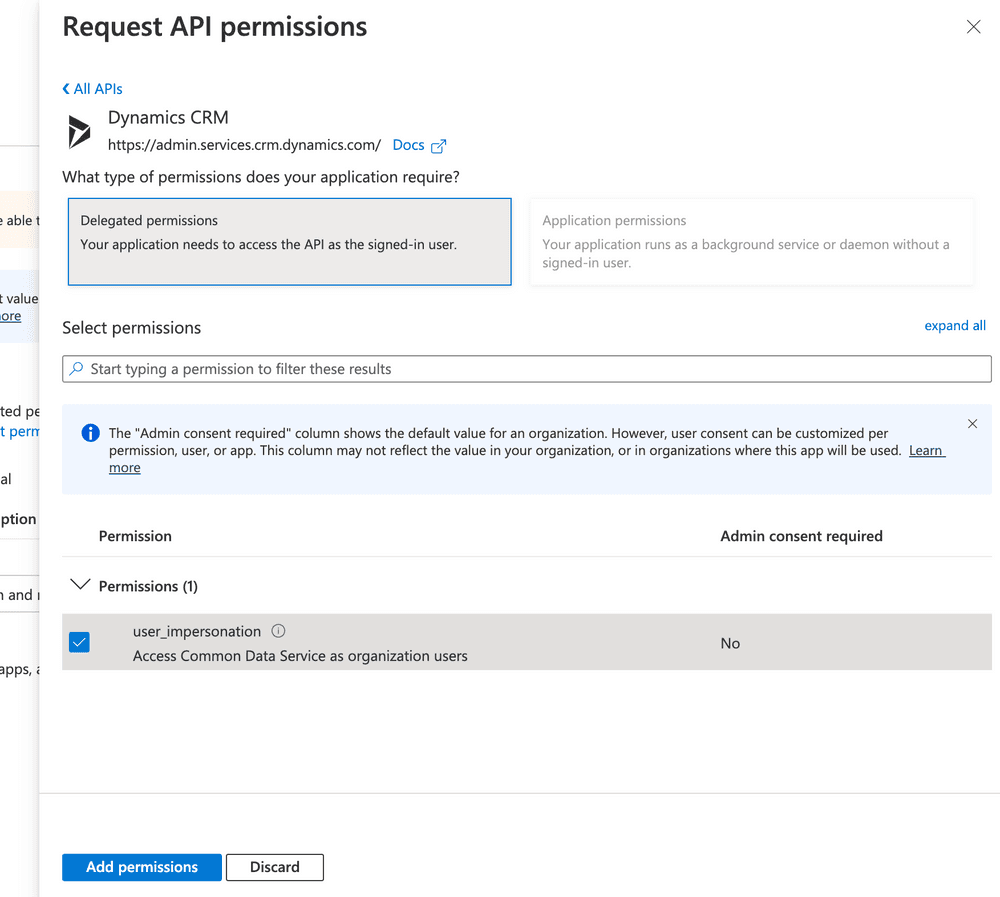
Task: Discard the permission changes
Action: pos(274,867)
